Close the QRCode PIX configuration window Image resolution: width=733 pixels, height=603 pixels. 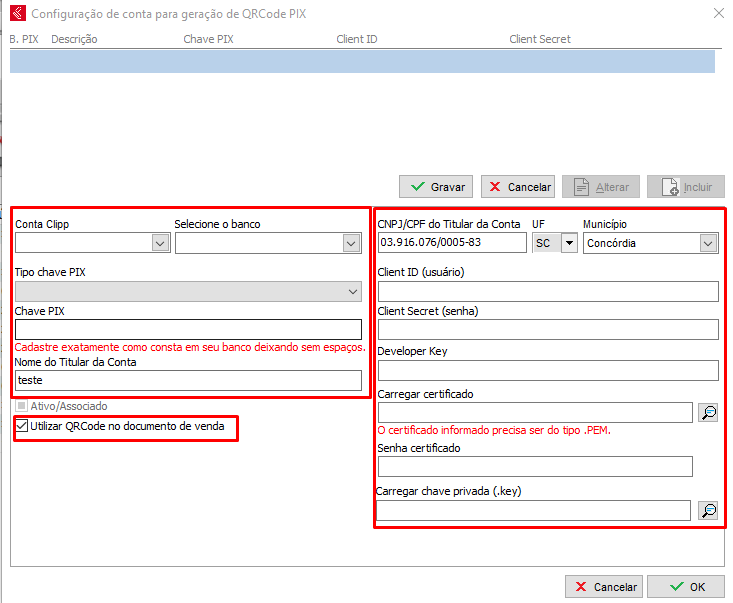coord(717,14)
